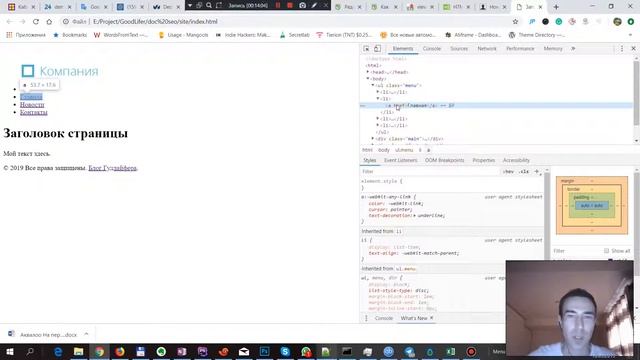Collapse the body node in the DOM tree
The height and width of the screenshot is (360, 640).
point(368,79)
